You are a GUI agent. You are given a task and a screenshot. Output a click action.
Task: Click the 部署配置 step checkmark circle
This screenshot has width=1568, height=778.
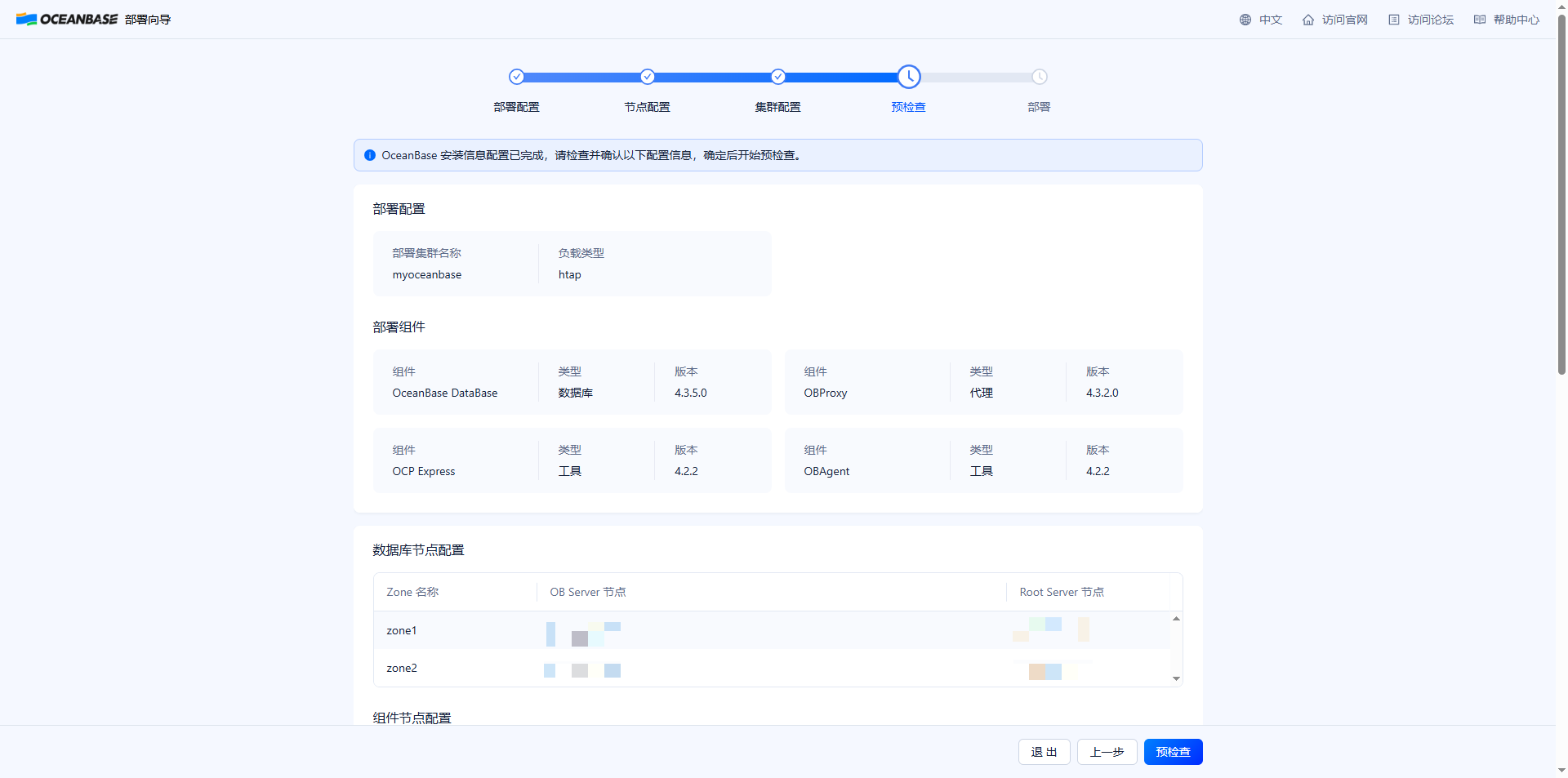point(516,77)
